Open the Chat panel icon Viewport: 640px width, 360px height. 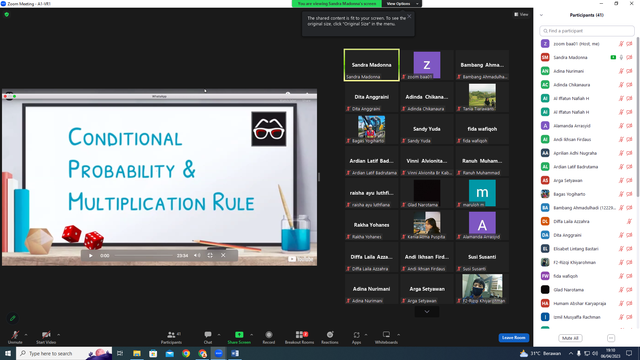coord(208,335)
